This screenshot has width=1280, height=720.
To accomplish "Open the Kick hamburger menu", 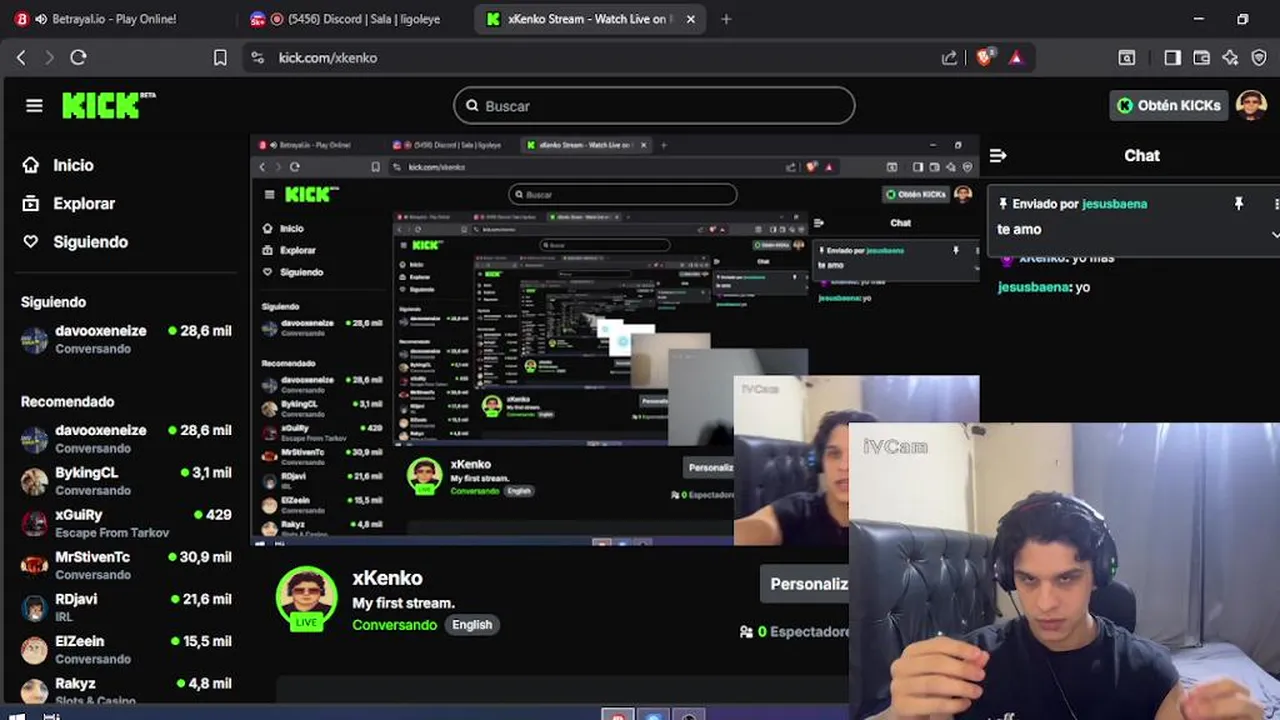I will click(x=34, y=105).
